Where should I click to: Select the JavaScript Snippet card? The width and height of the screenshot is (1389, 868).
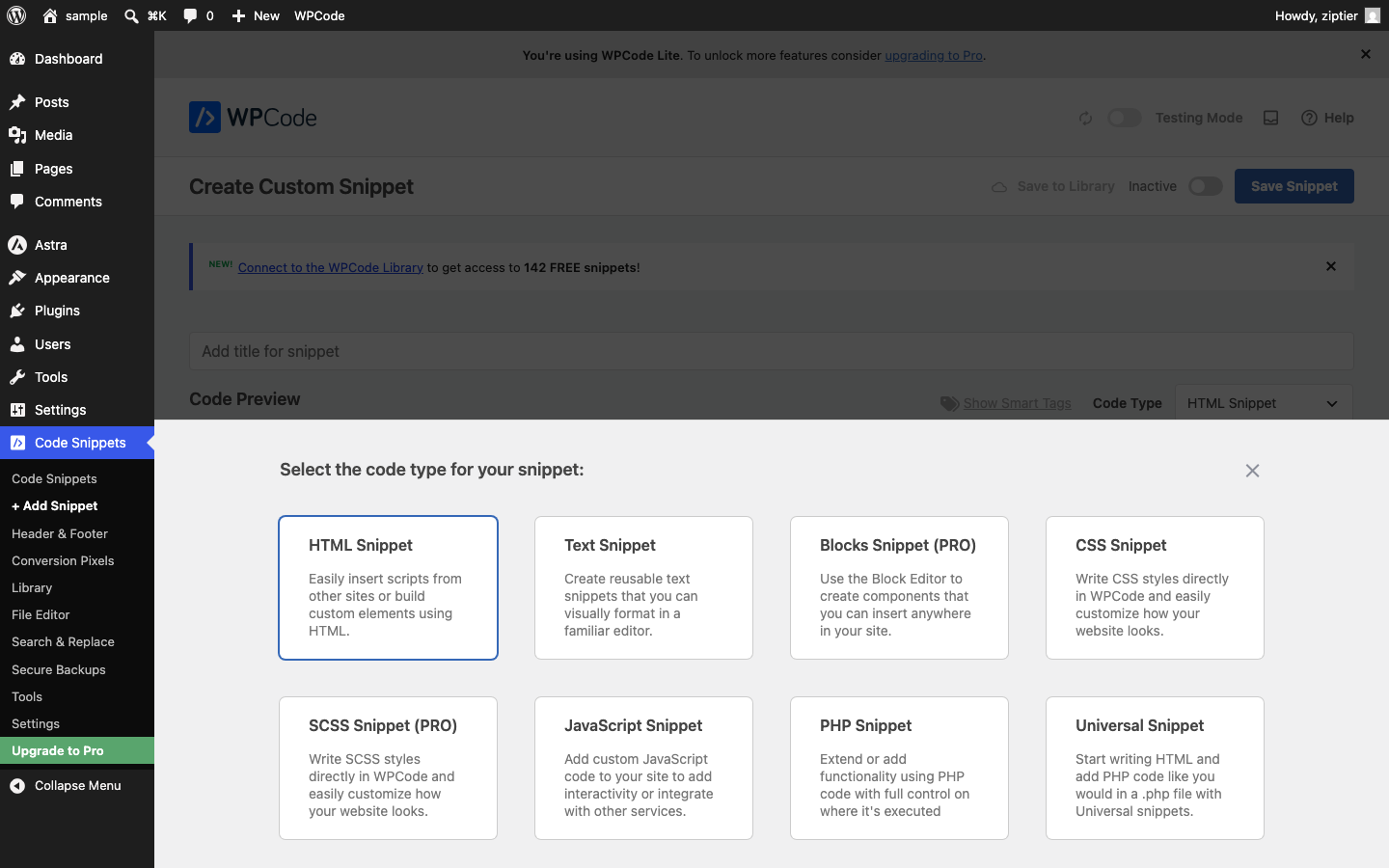pyautogui.click(x=643, y=768)
